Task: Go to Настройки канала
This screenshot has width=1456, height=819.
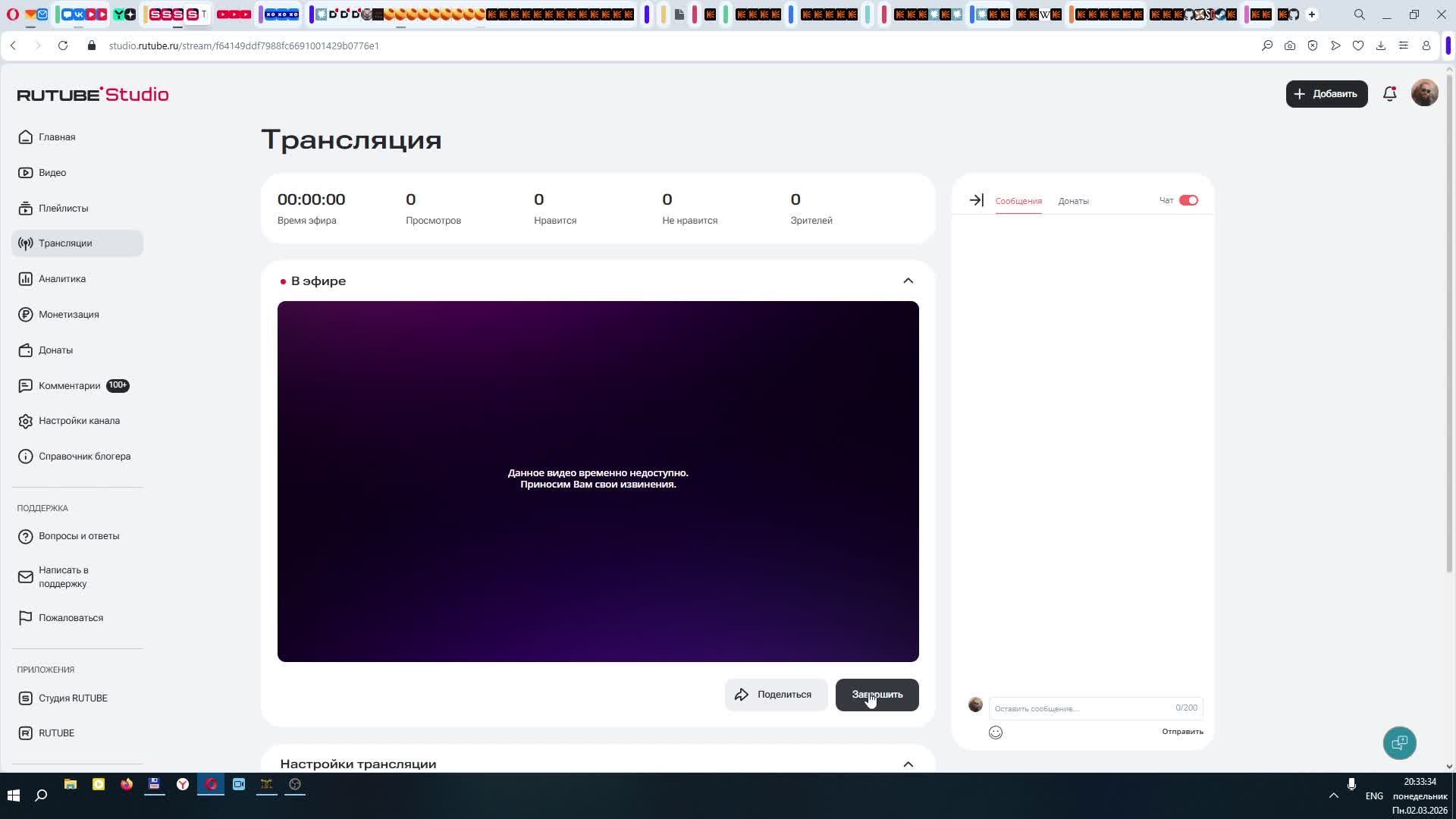Action: (x=79, y=421)
